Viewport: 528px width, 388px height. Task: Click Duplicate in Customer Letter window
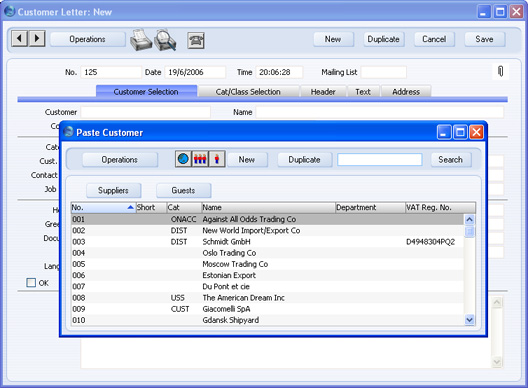pyautogui.click(x=384, y=39)
